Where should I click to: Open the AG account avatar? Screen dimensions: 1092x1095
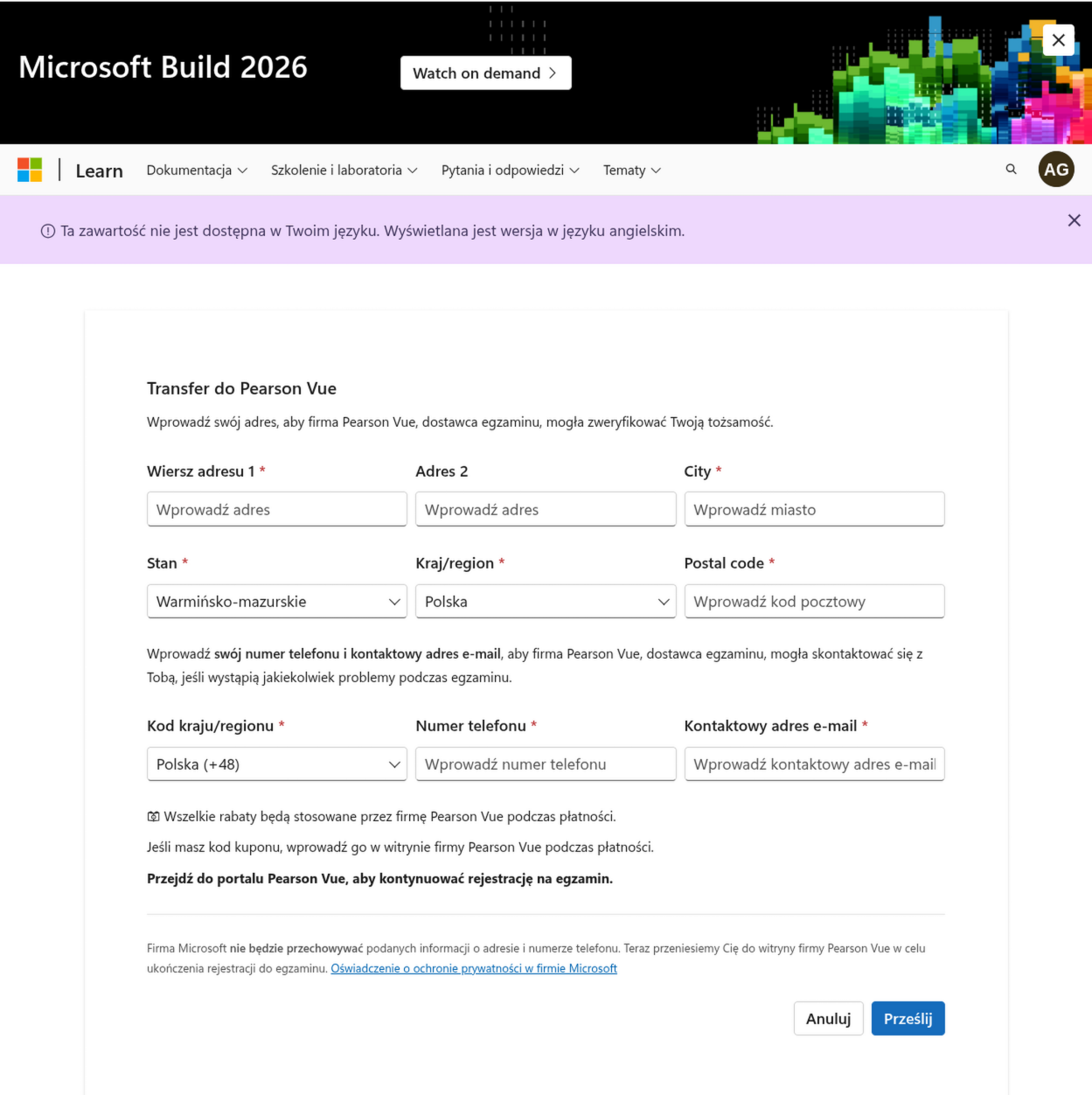(x=1056, y=170)
